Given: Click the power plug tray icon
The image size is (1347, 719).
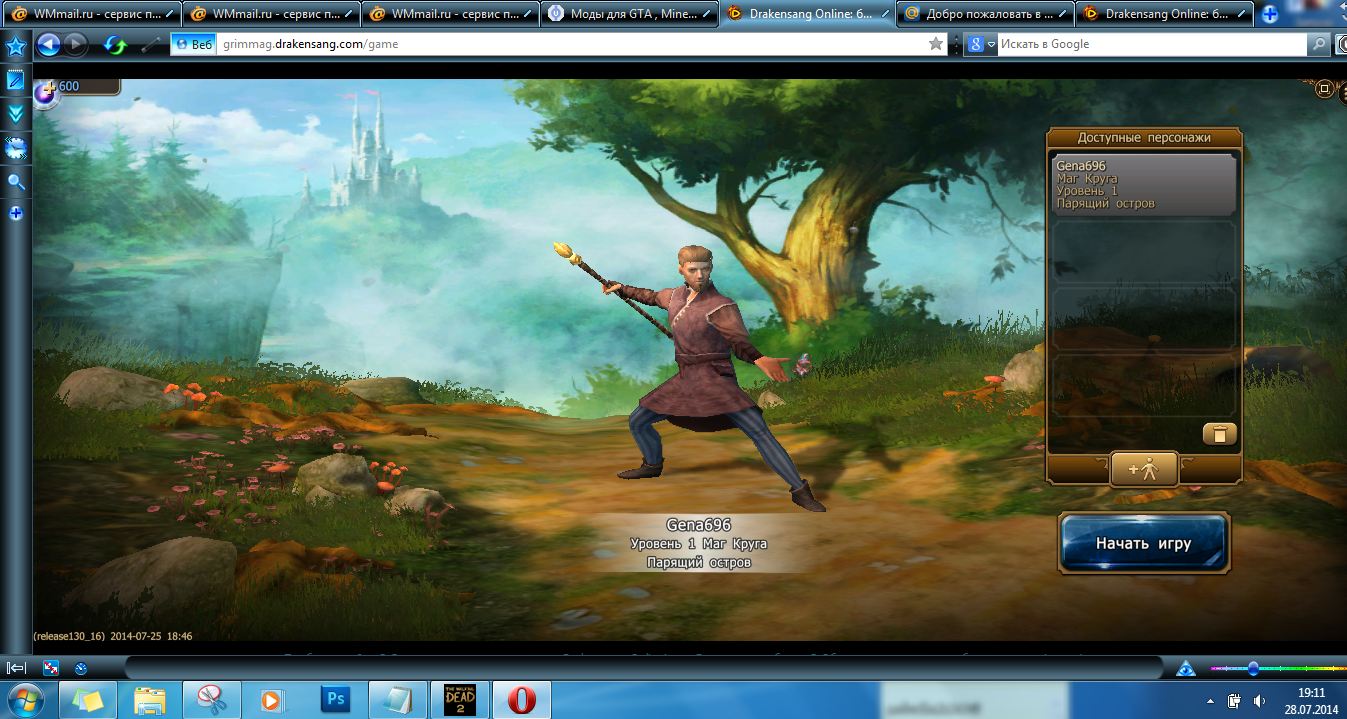Looking at the screenshot, I should pyautogui.click(x=1235, y=701).
